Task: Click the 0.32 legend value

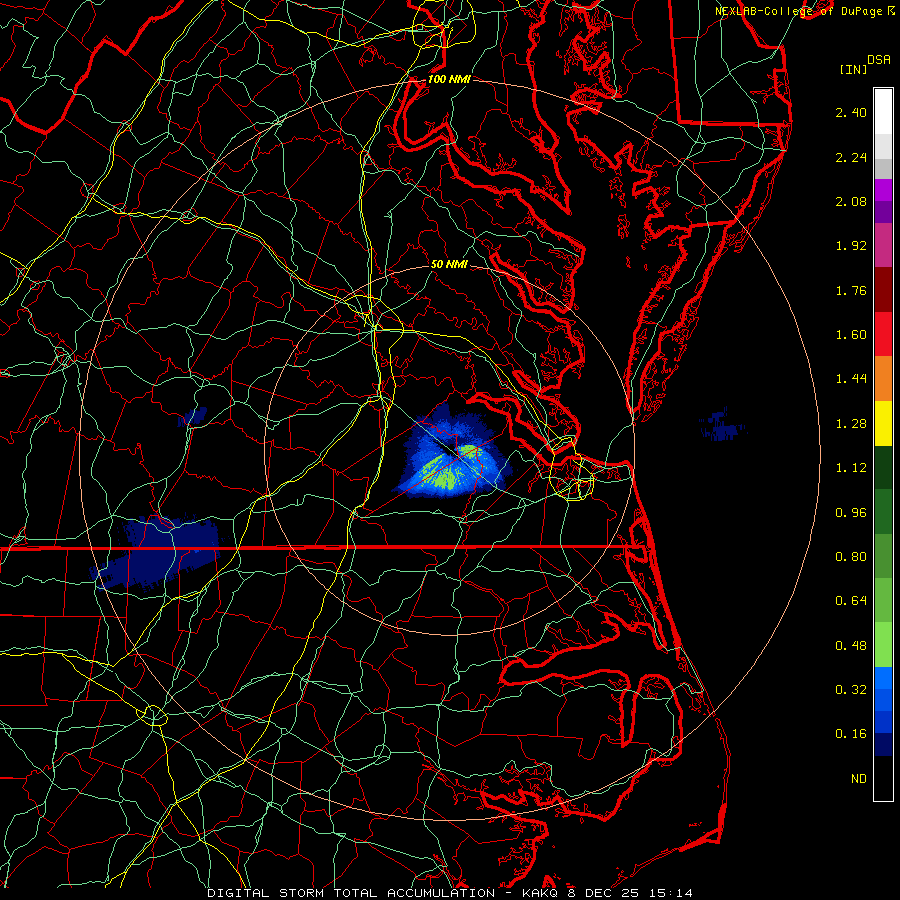Action: pos(851,690)
